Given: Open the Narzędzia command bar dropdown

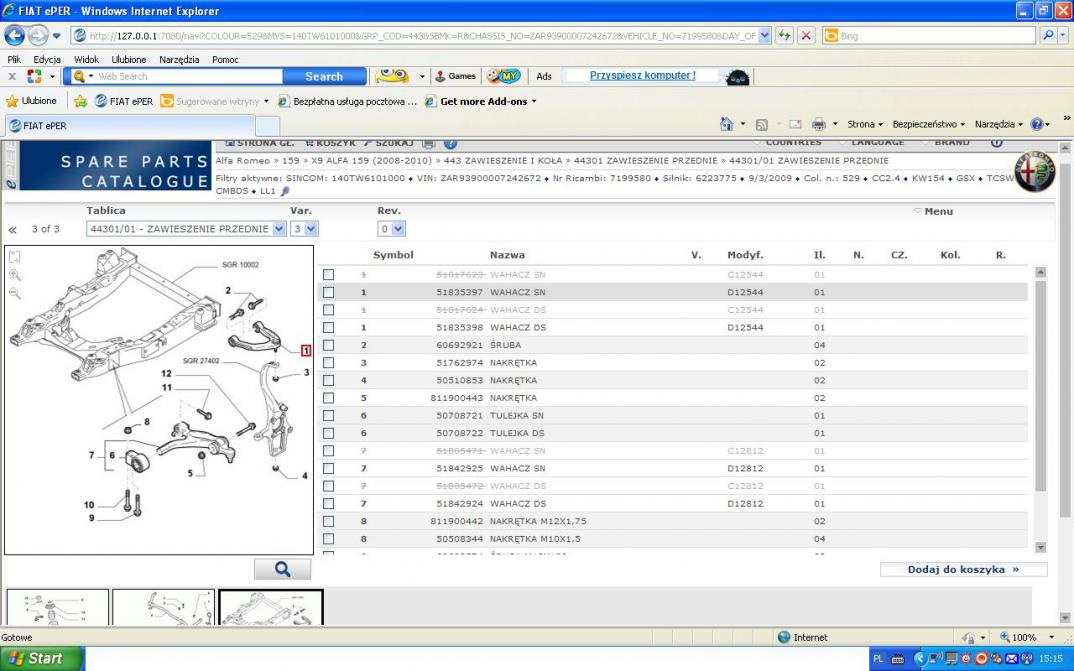Looking at the screenshot, I should coord(998,125).
